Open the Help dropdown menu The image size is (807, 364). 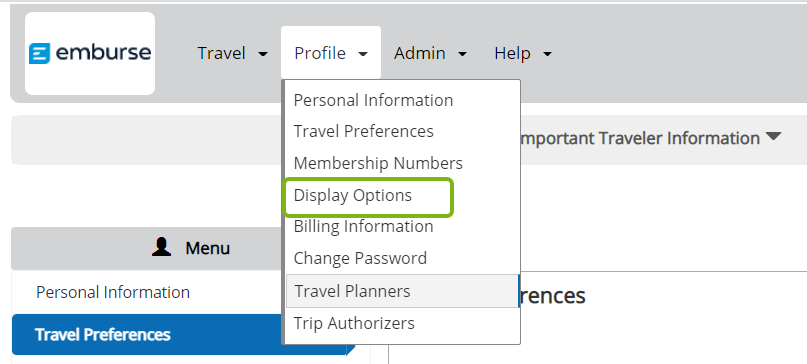click(523, 53)
